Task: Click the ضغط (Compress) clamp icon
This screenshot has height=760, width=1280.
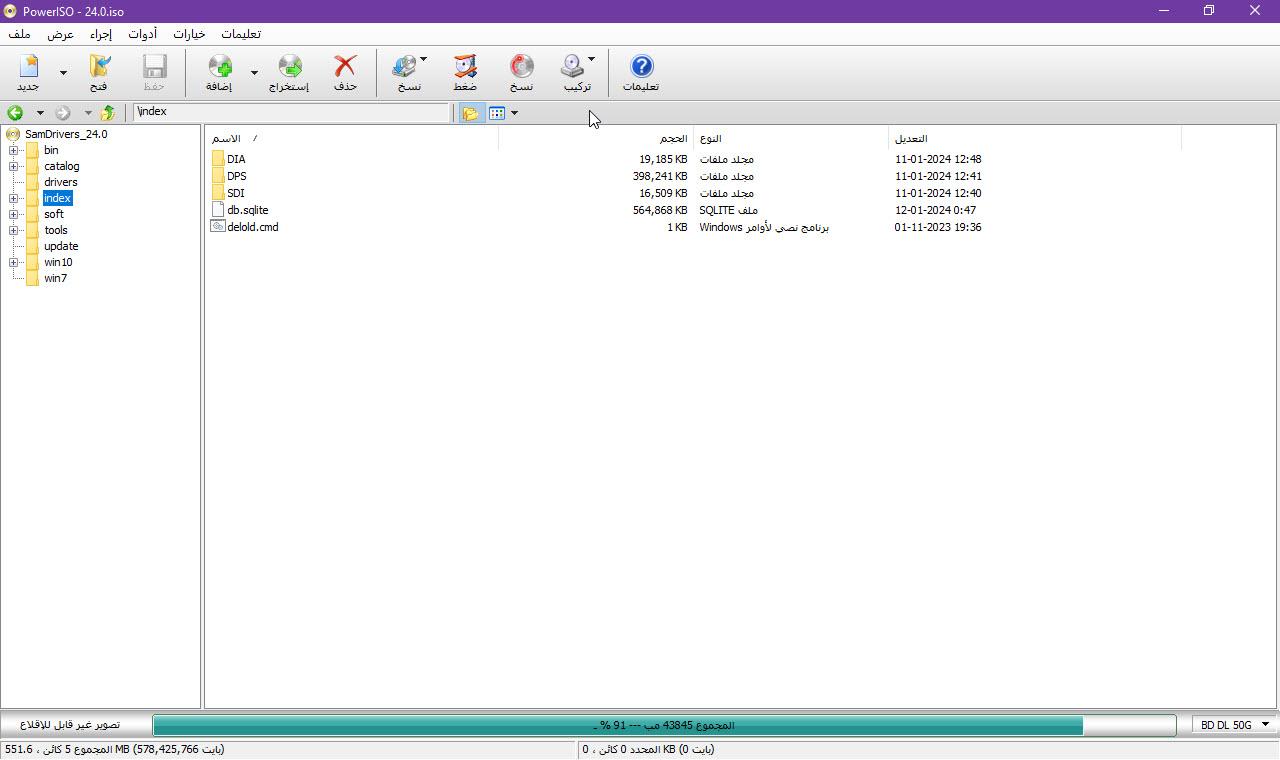Action: click(465, 66)
